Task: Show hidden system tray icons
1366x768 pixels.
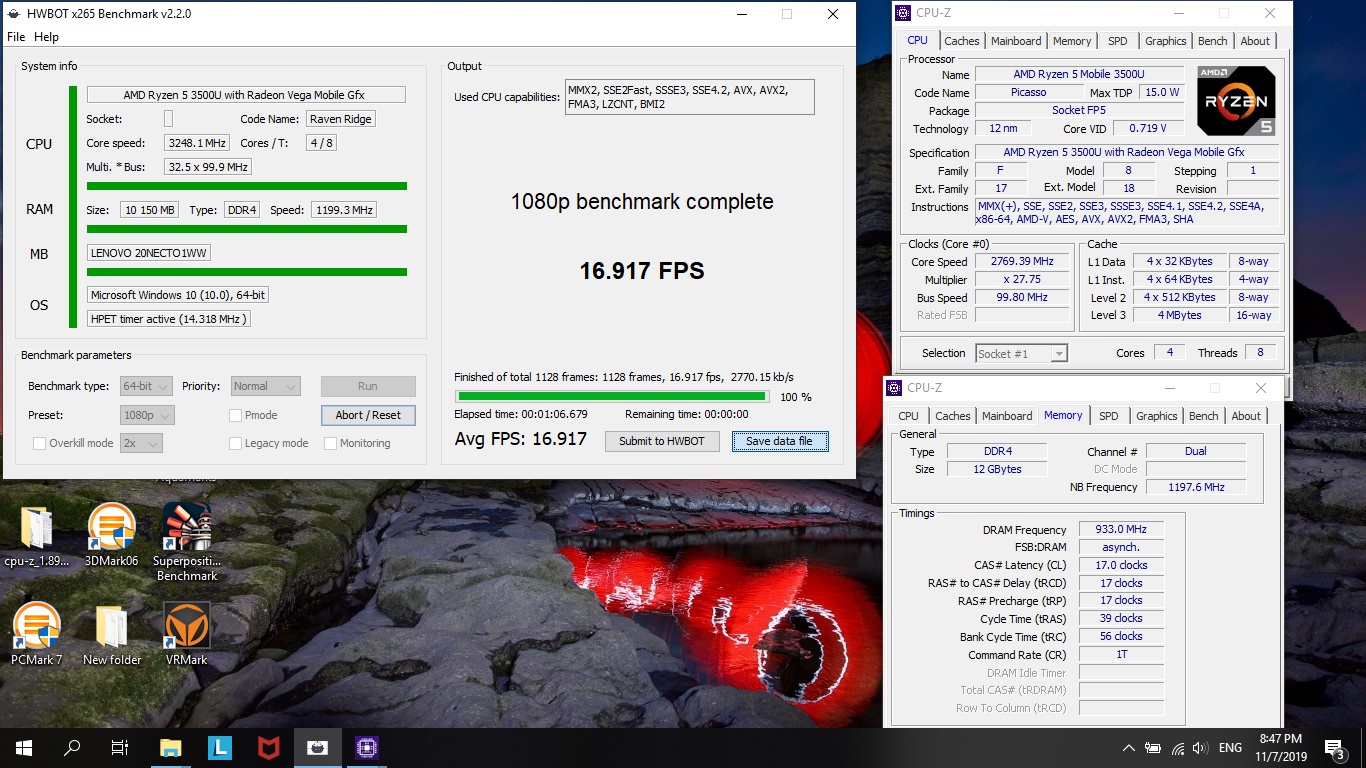Action: point(1129,747)
